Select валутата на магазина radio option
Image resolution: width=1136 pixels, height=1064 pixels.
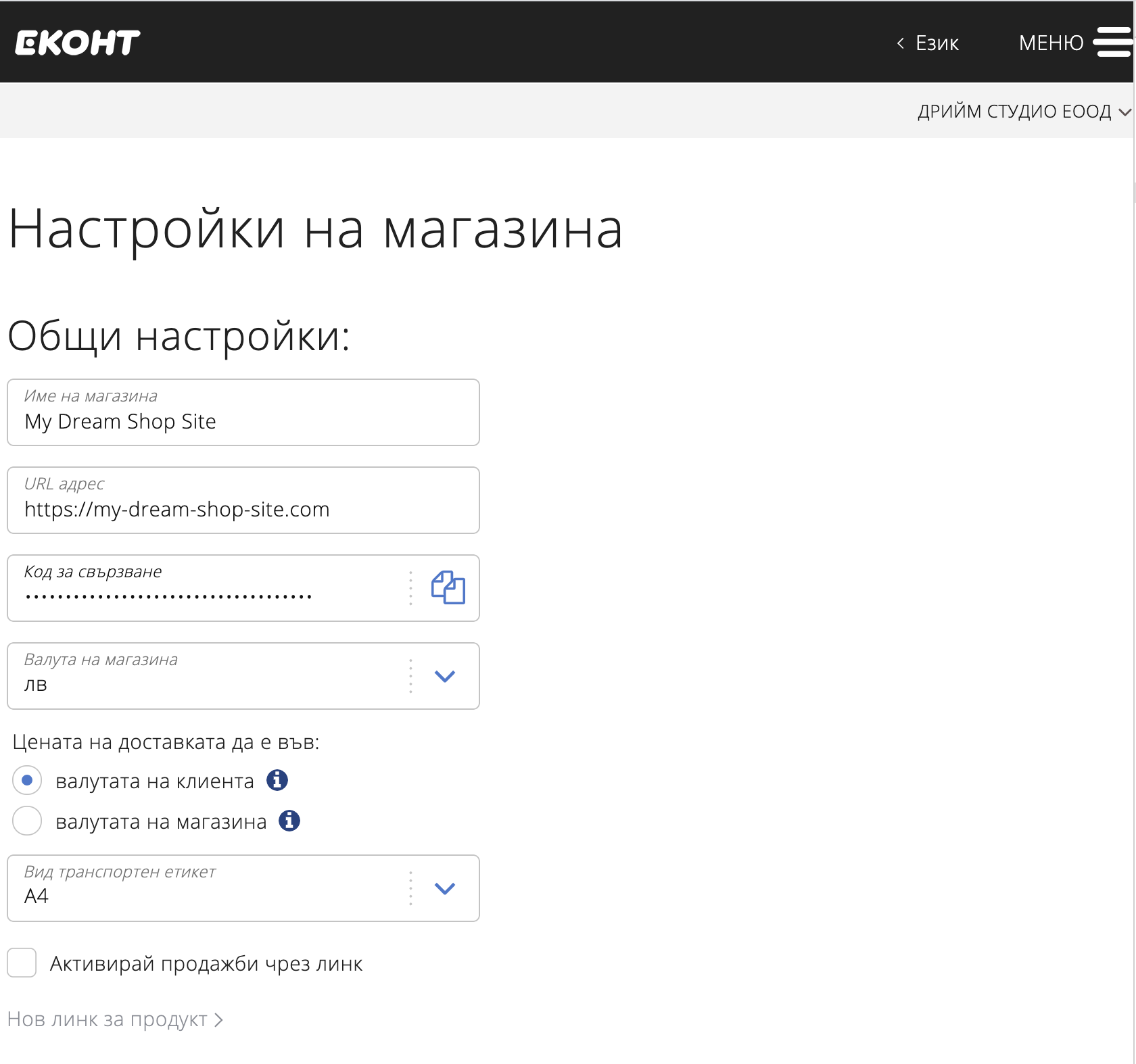[x=27, y=821]
